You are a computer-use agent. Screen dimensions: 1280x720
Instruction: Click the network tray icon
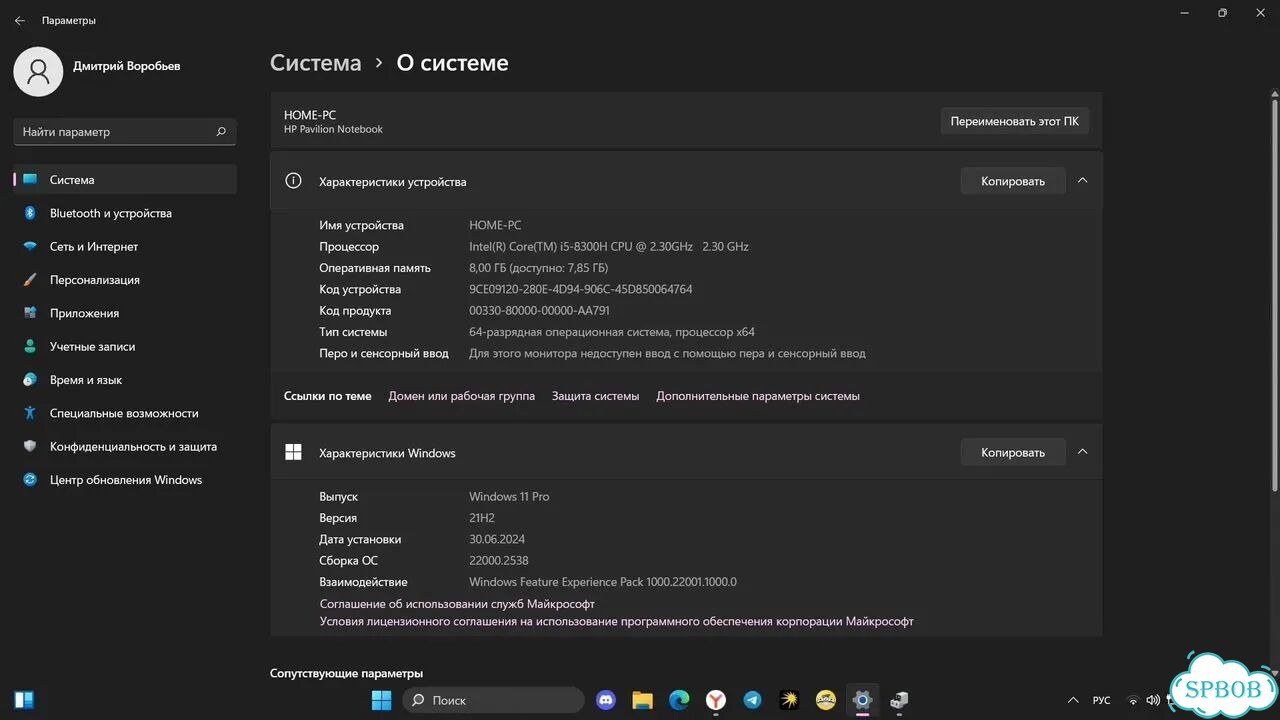click(x=1133, y=700)
